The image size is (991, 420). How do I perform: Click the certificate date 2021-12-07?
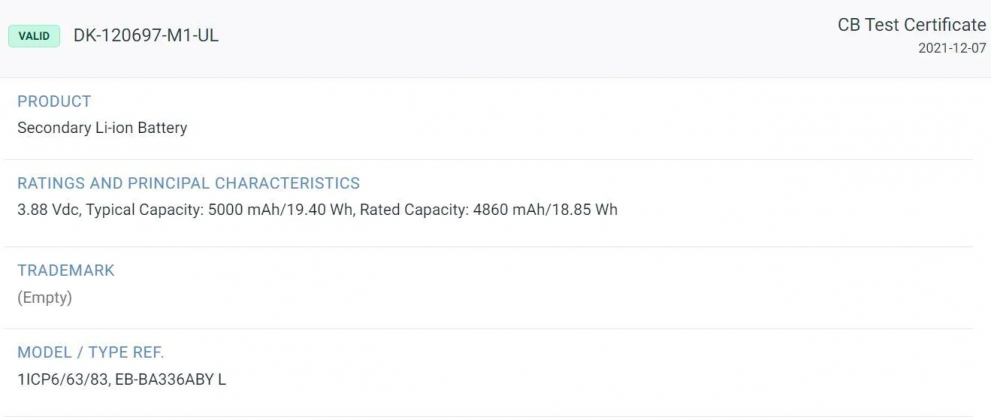click(951, 48)
